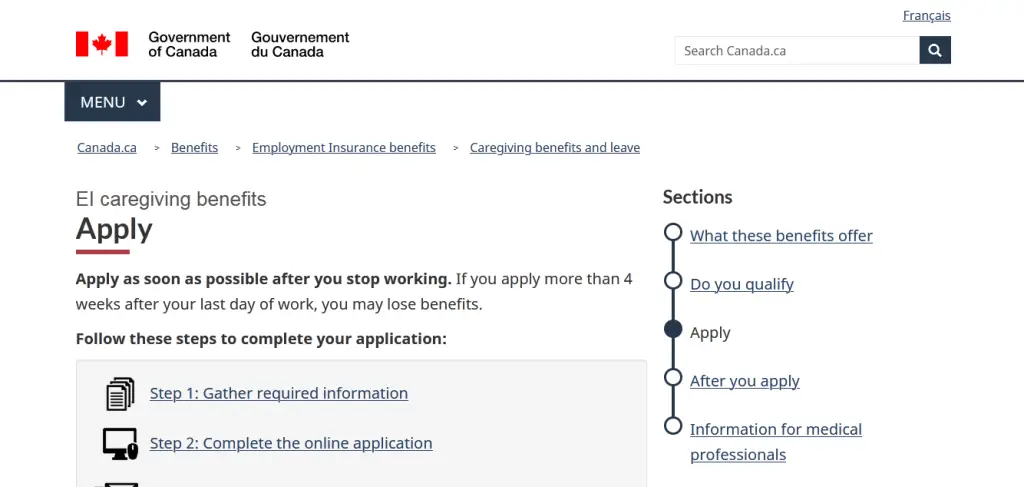
Task: Click the circle marker beside After you apply
Action: [673, 378]
